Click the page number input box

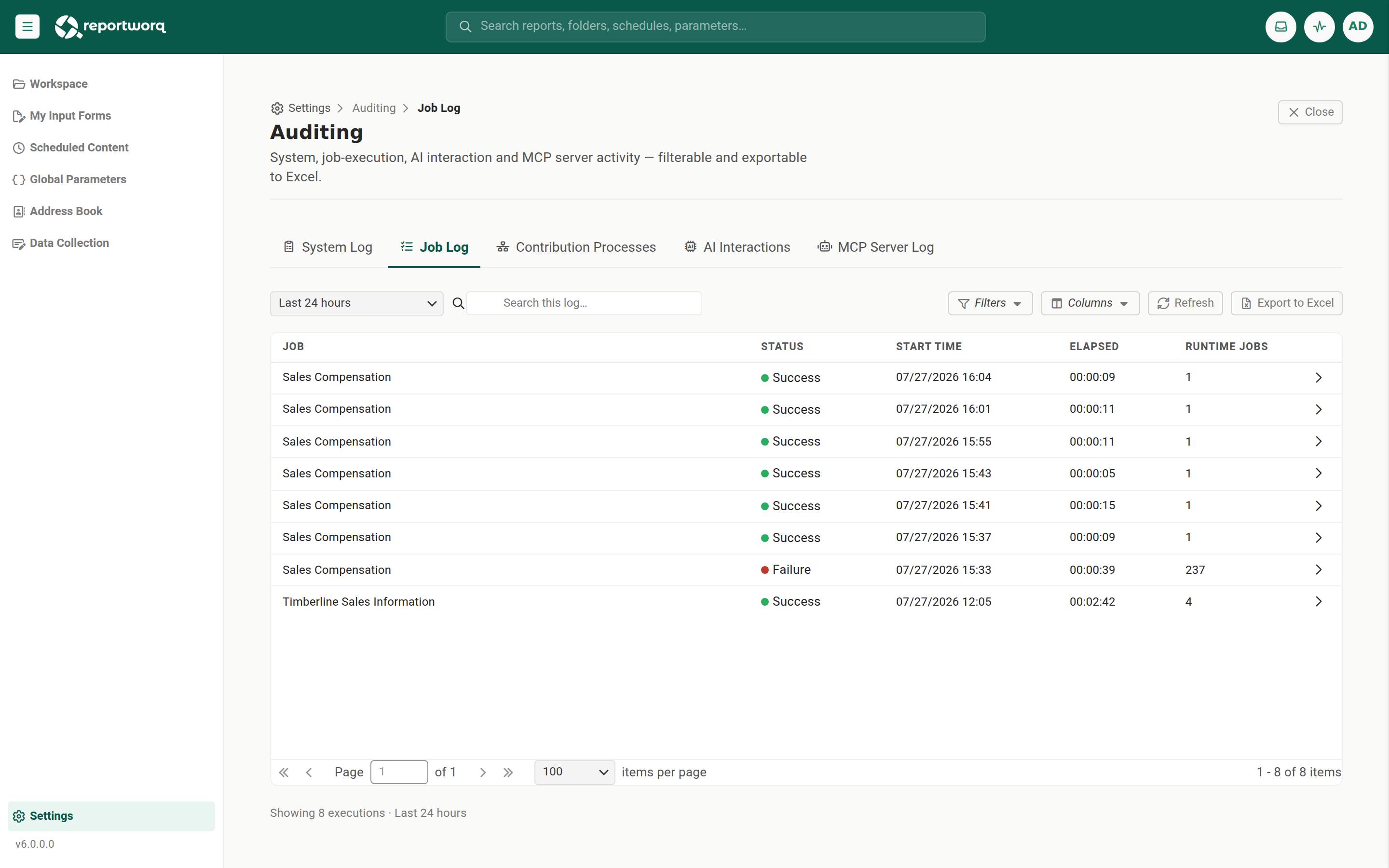tap(399, 772)
